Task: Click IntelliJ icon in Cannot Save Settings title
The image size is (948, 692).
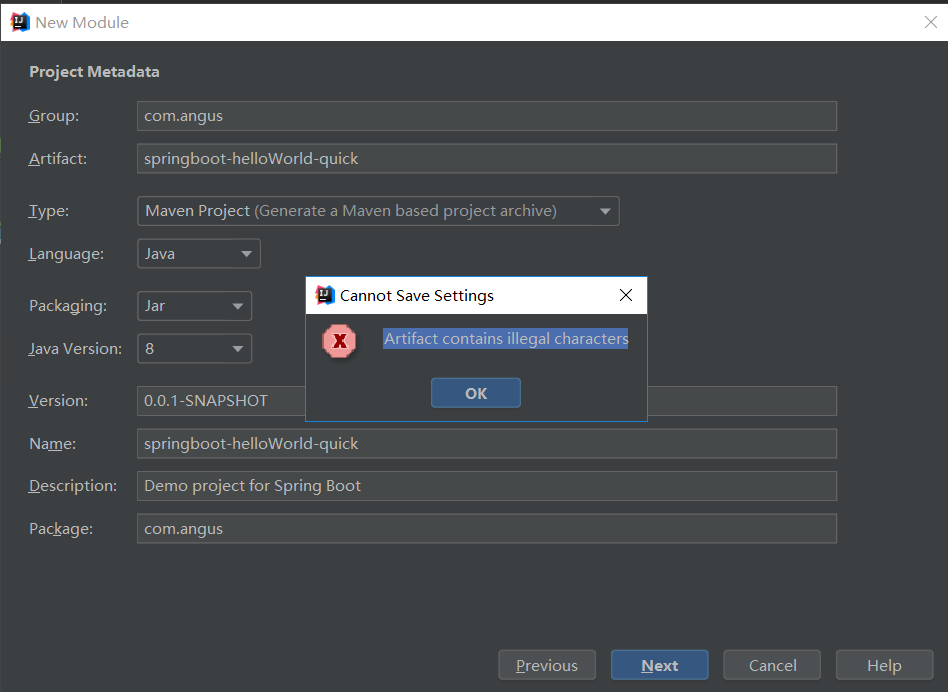Action: 325,295
